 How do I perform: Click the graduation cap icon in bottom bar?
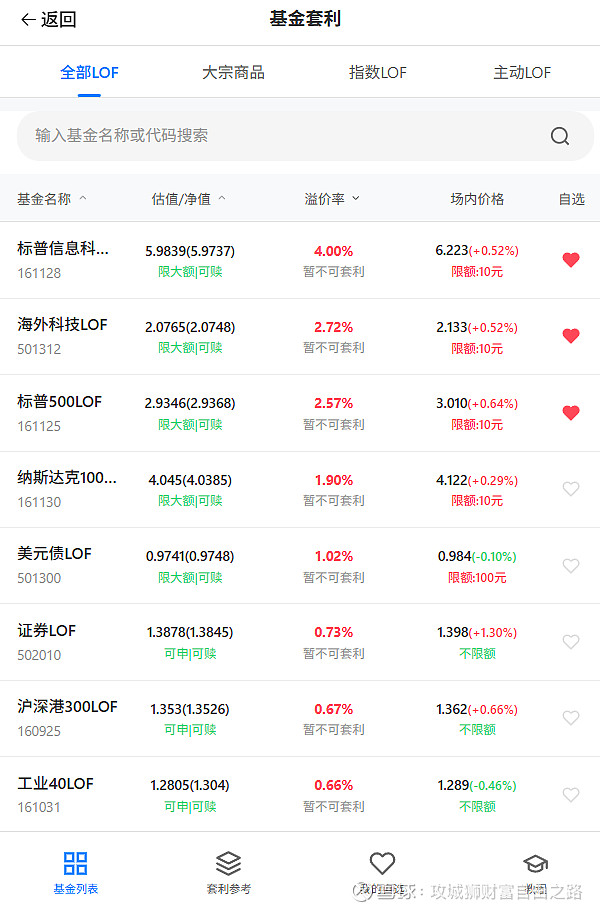coord(535,863)
